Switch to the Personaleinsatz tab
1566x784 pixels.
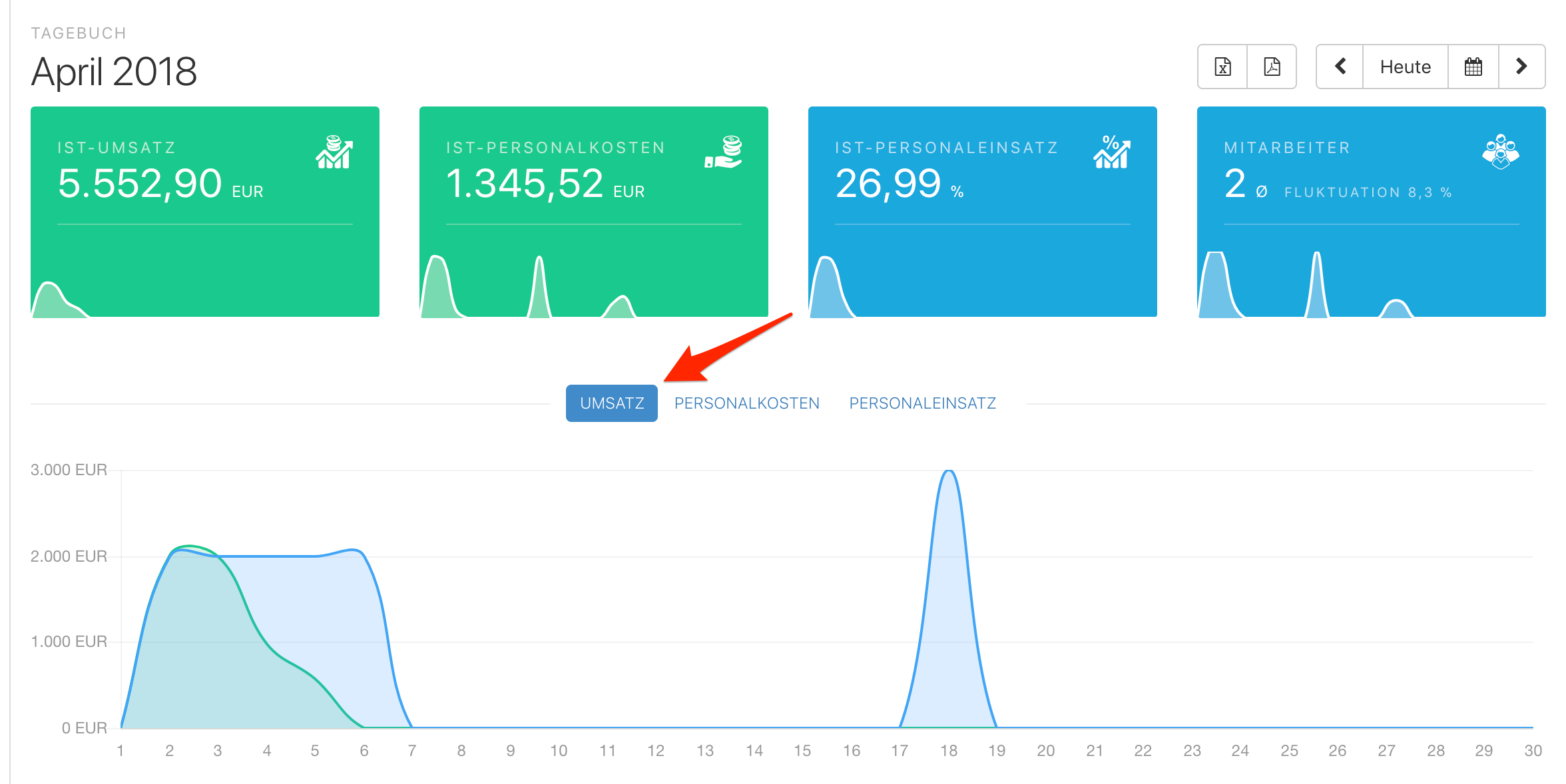(923, 403)
